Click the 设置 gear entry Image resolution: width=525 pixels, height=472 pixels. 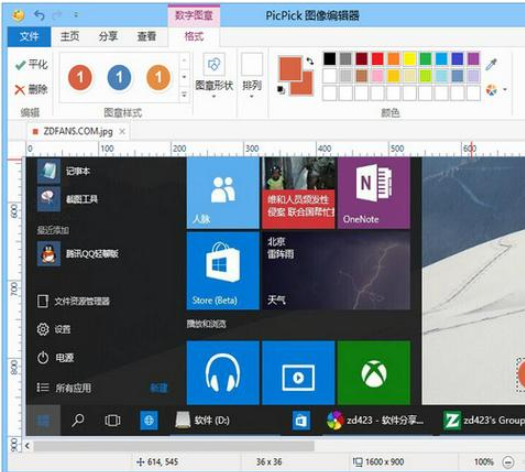coord(54,329)
